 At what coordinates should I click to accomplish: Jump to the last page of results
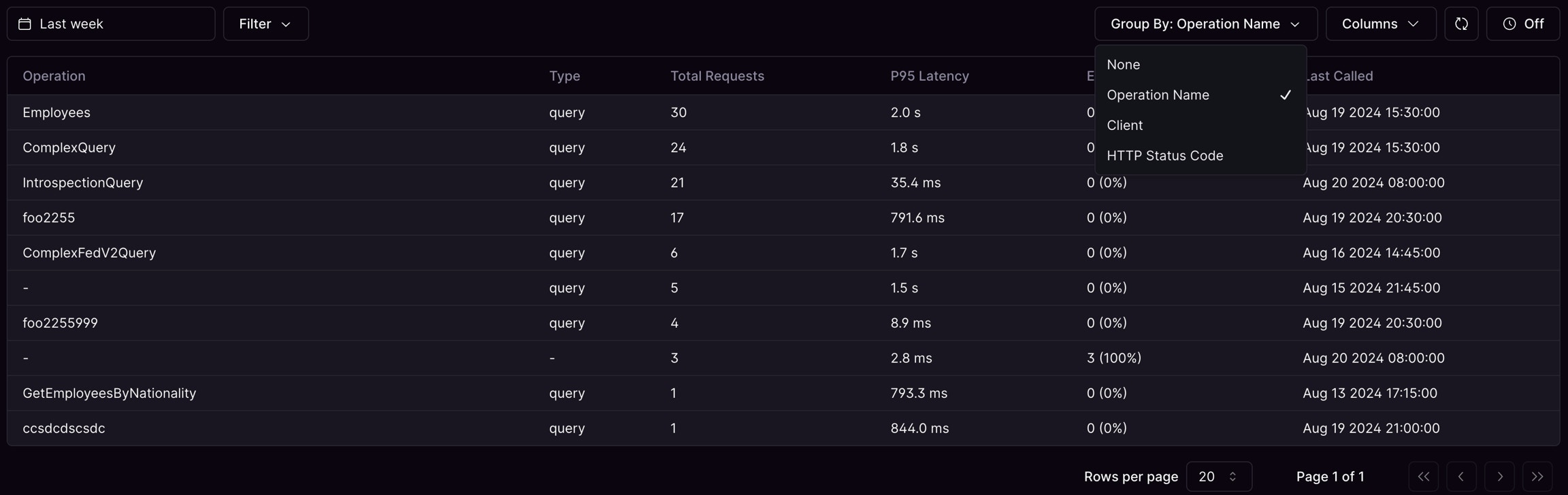click(x=1537, y=476)
